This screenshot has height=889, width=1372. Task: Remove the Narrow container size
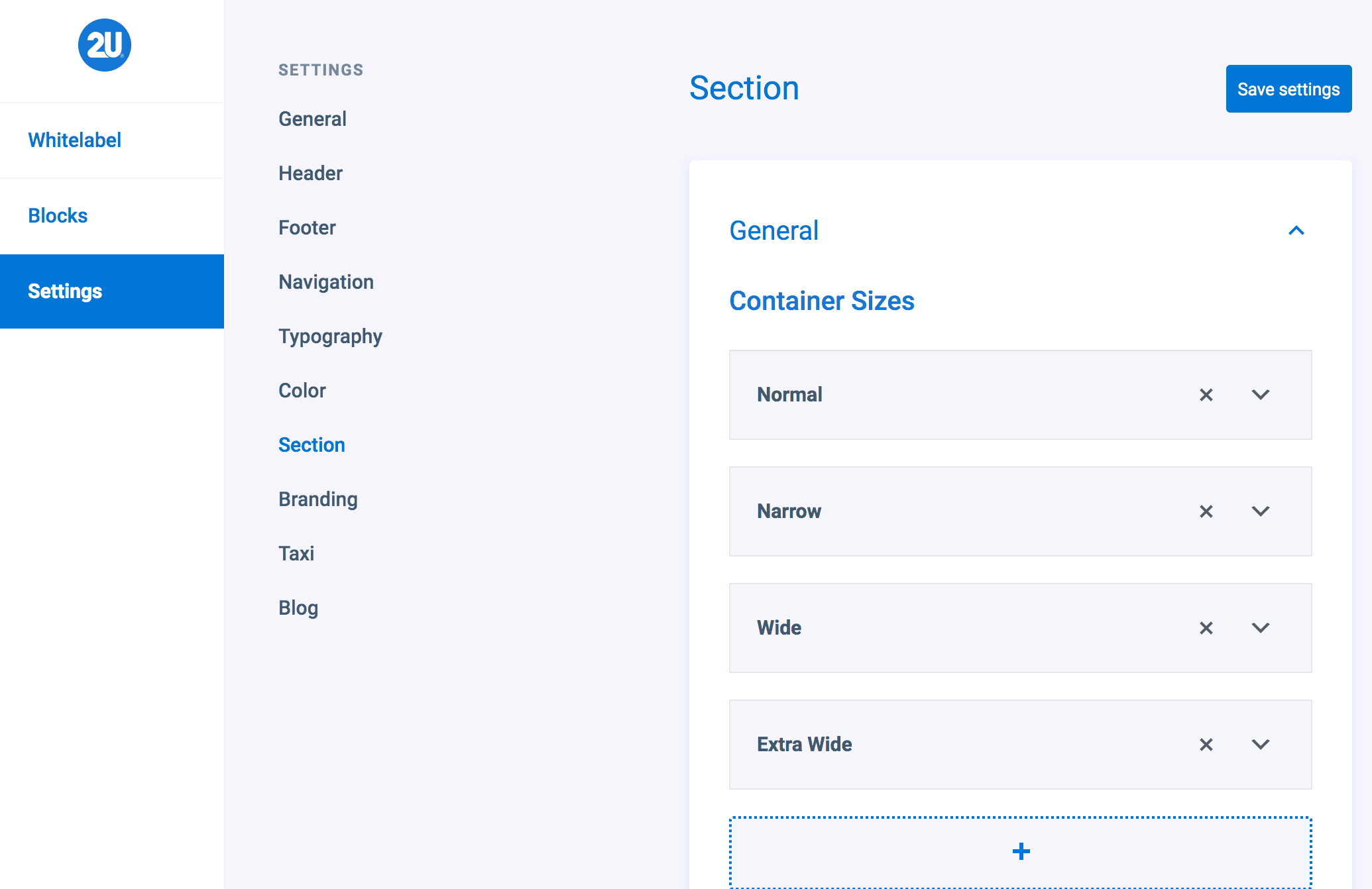coord(1206,511)
